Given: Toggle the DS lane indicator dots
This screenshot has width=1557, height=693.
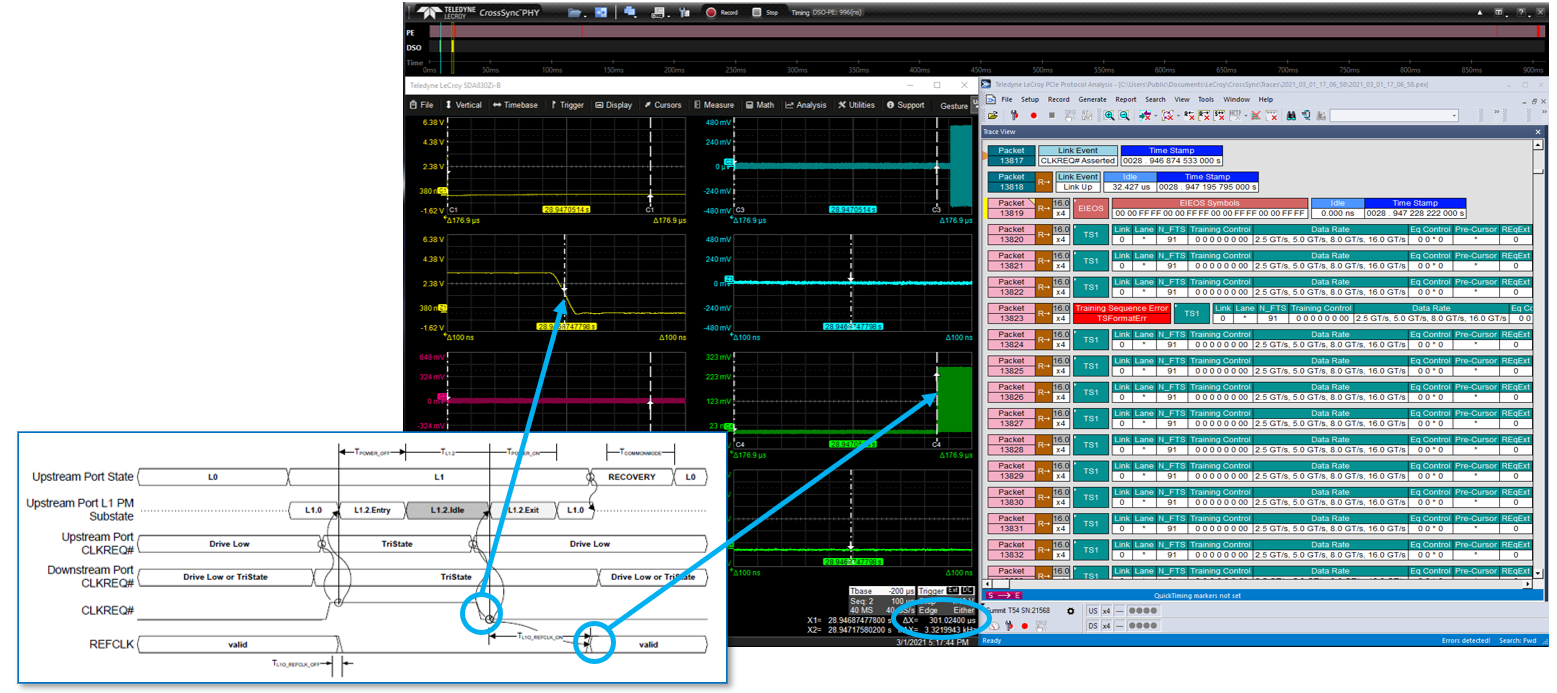Looking at the screenshot, I should click(1143, 625).
